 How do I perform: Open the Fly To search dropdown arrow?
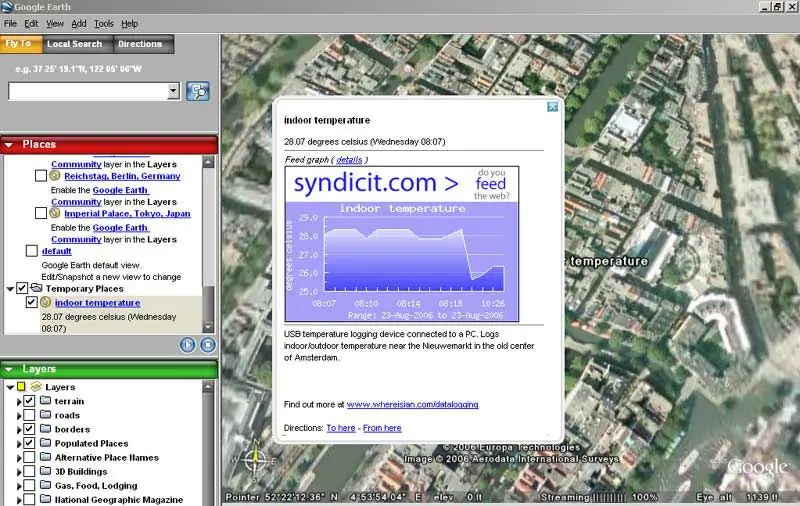coord(173,91)
